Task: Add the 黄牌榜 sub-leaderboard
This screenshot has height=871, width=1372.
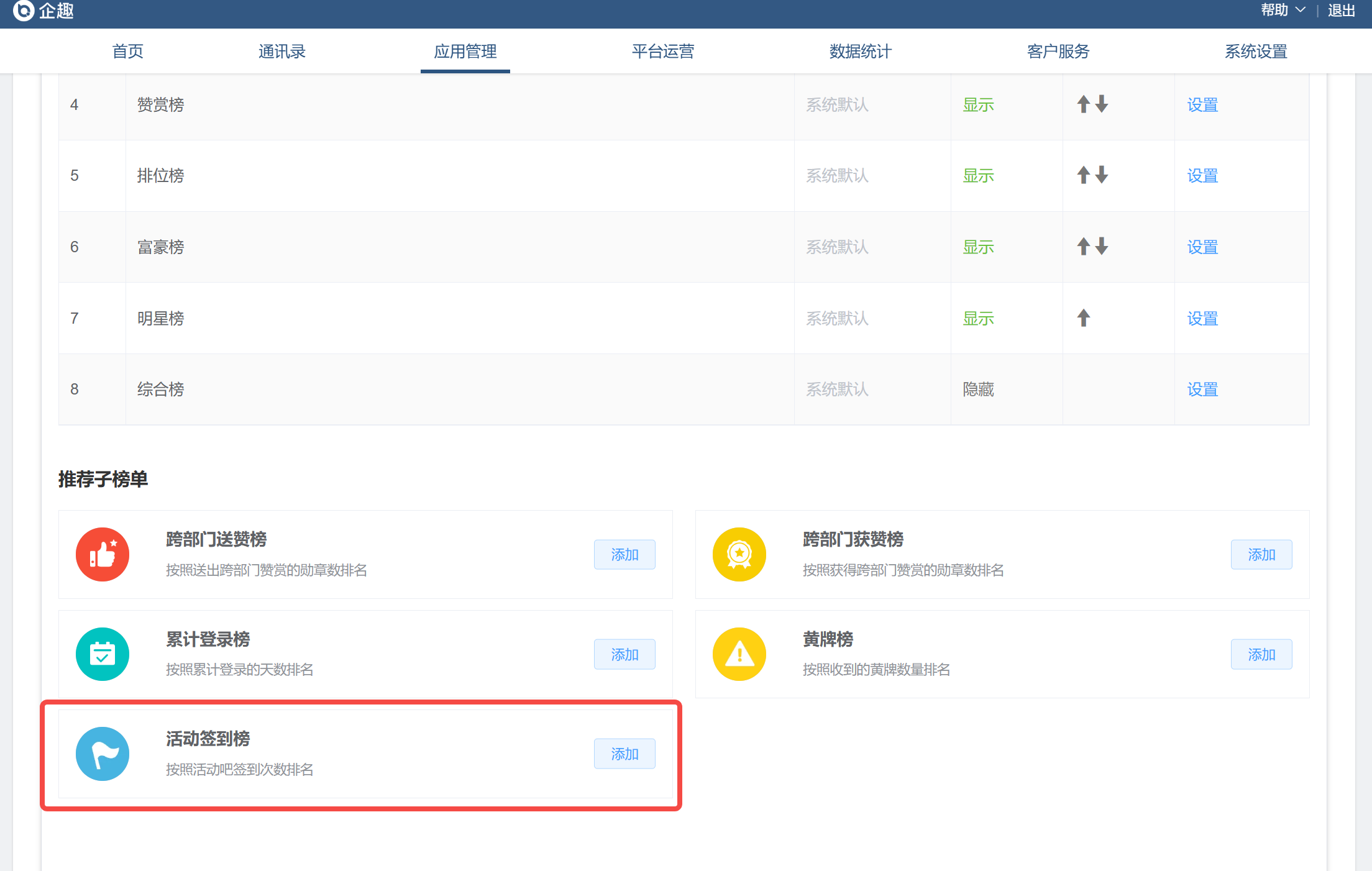Action: point(1261,654)
